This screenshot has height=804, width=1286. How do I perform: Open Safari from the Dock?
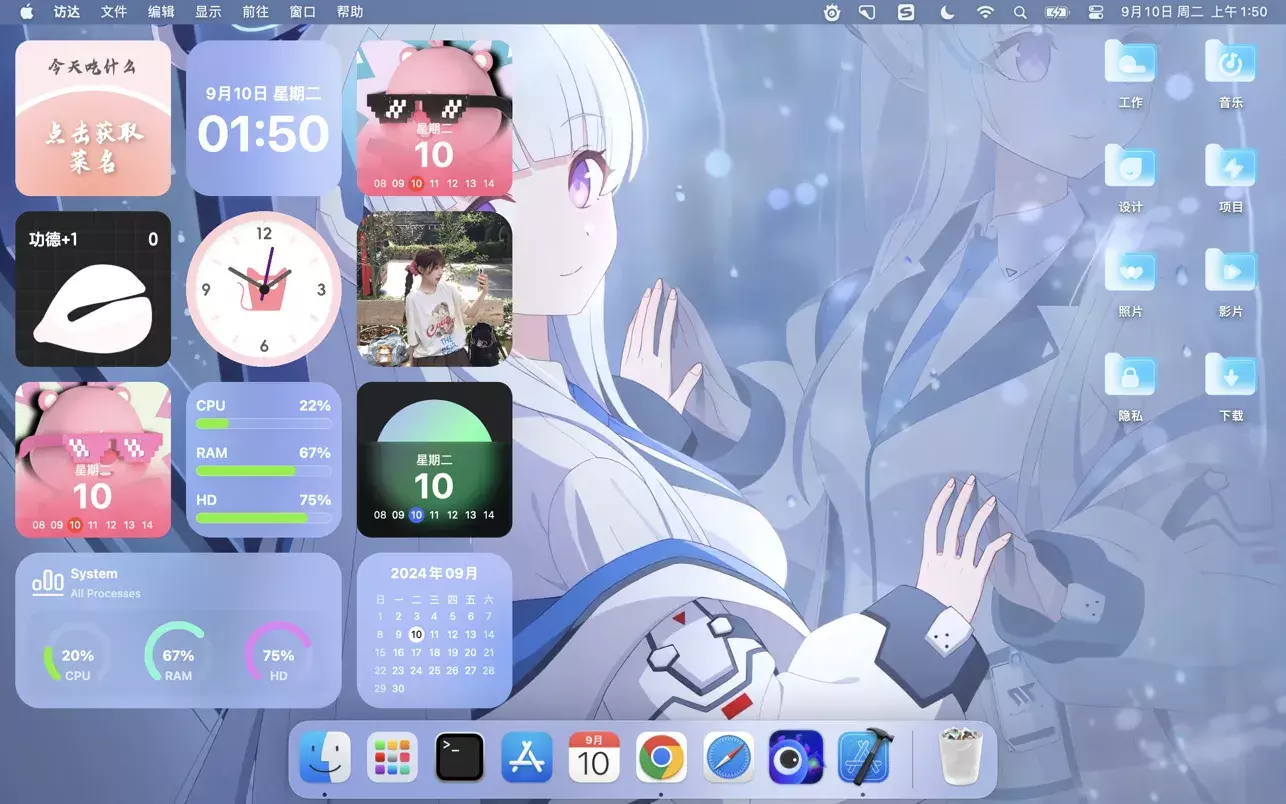728,757
